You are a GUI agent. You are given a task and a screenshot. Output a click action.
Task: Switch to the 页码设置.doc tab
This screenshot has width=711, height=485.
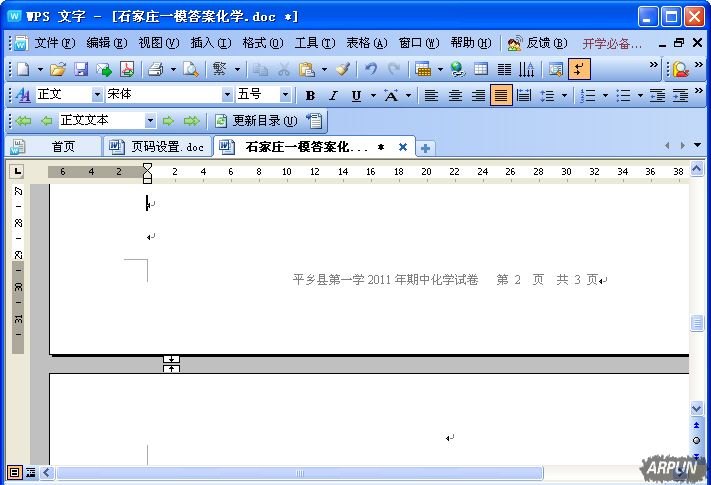point(158,147)
